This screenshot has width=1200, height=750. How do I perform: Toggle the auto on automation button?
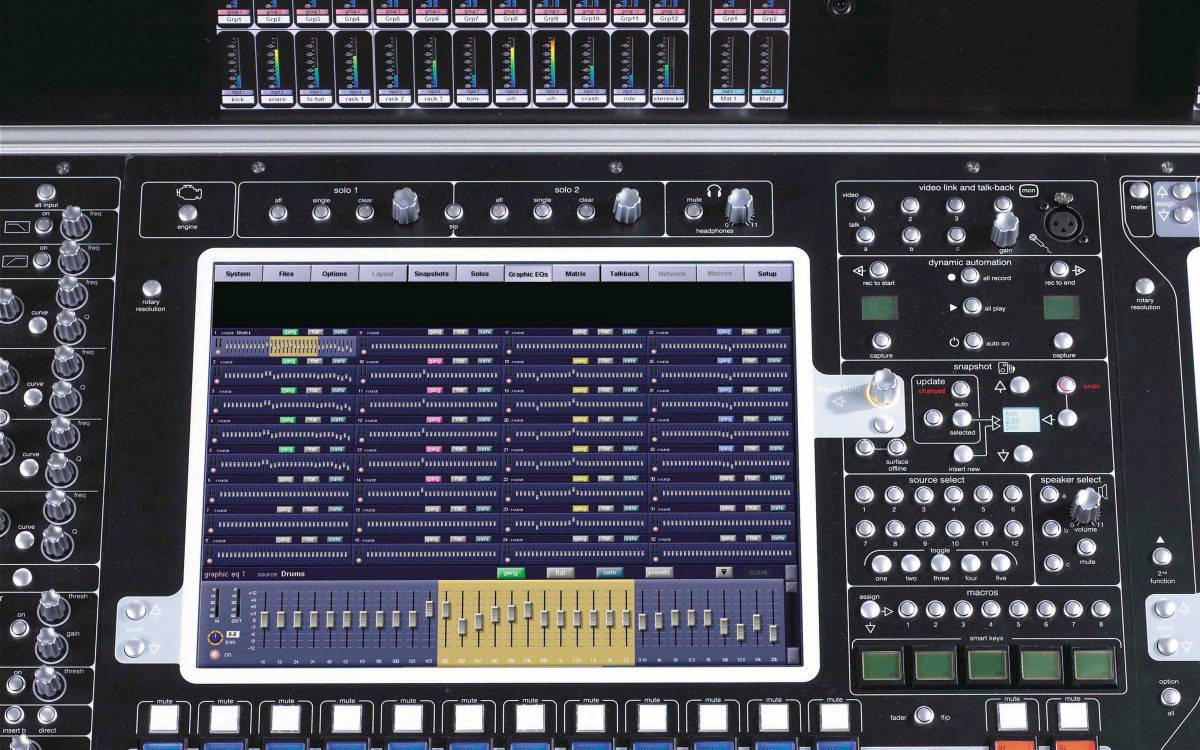pos(972,341)
